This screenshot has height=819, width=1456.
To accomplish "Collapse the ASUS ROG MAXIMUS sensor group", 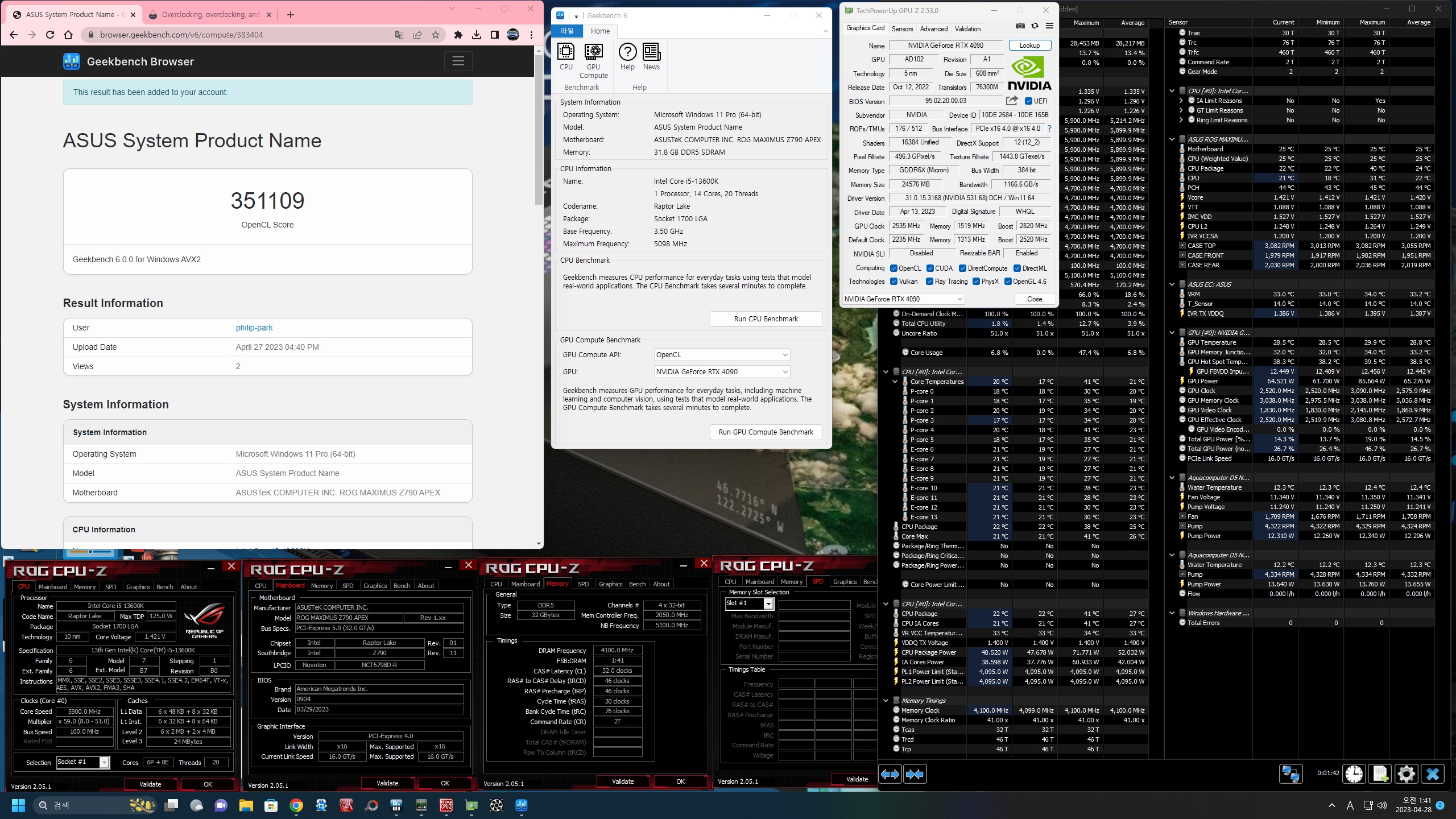I will pos(1172,139).
